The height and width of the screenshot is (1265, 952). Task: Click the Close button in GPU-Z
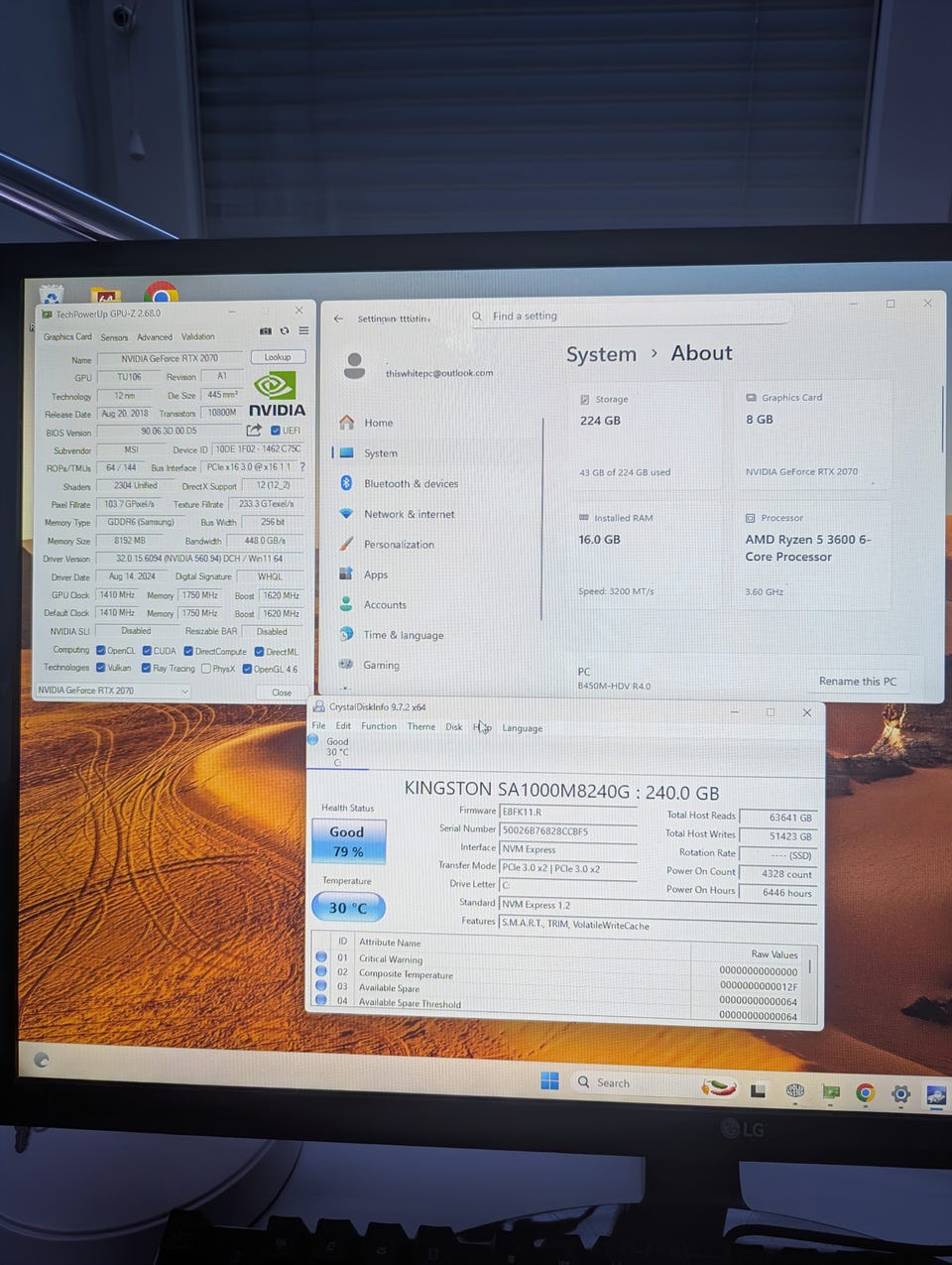click(x=282, y=693)
